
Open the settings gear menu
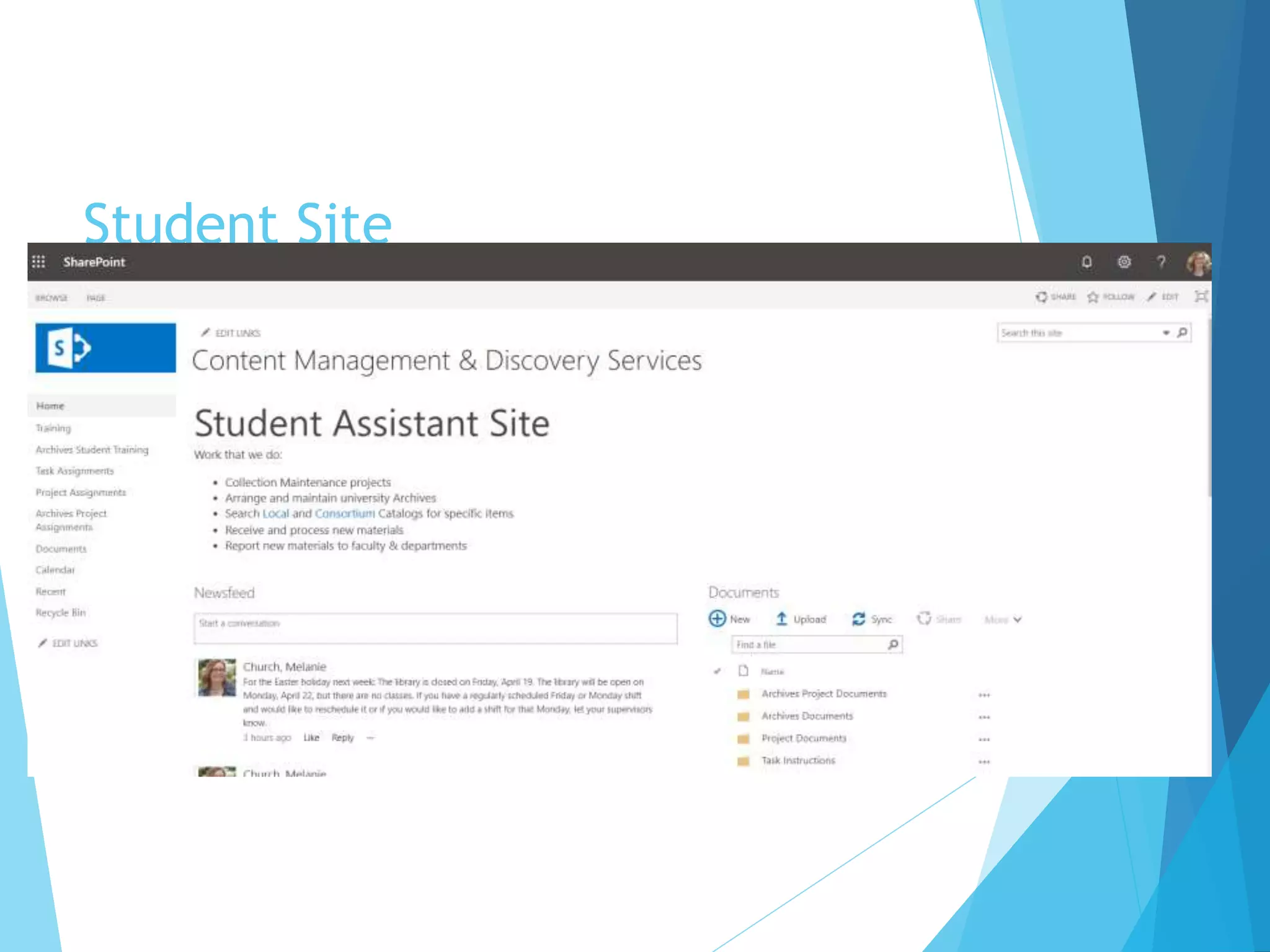[x=1124, y=262]
